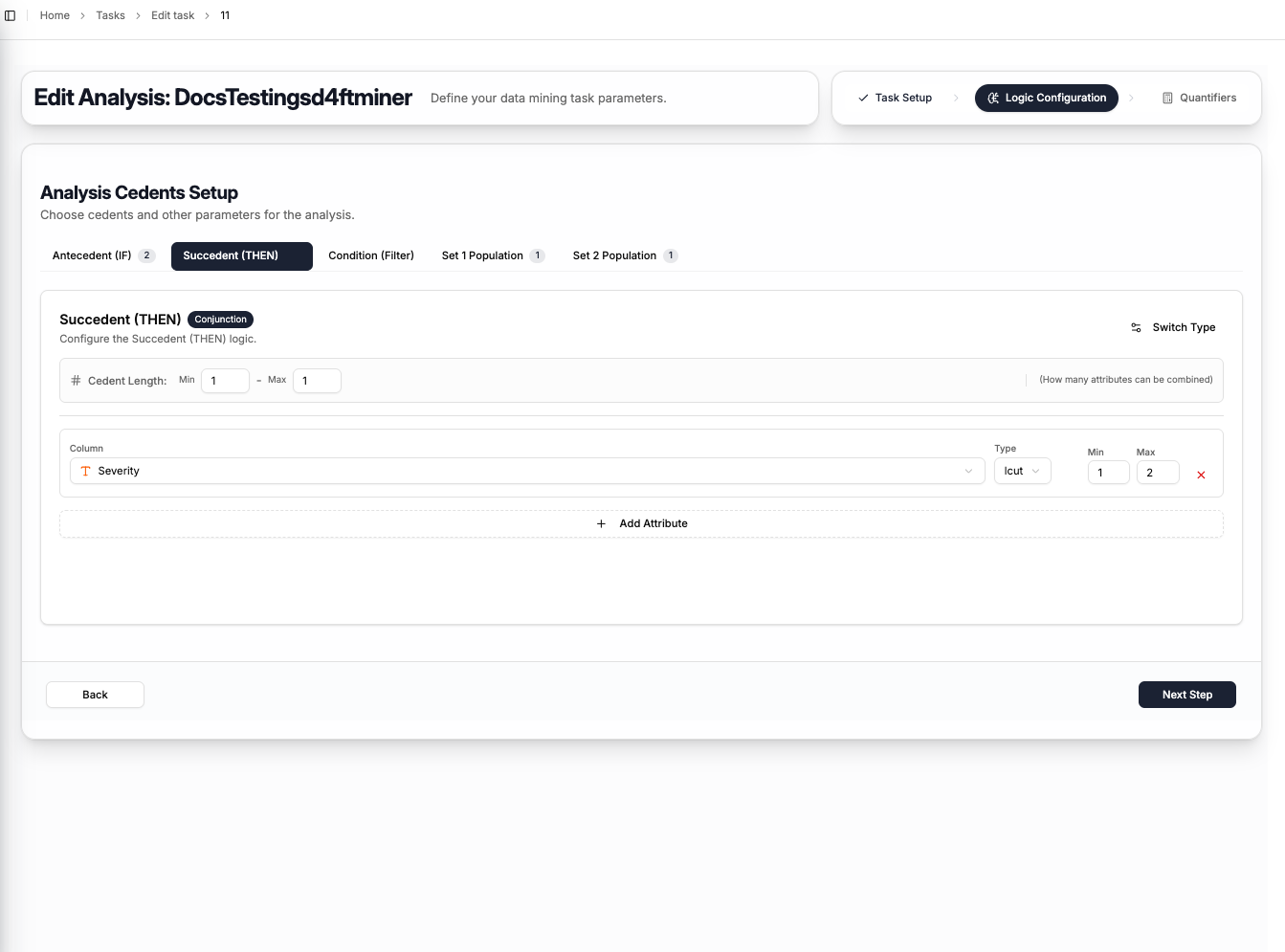This screenshot has width=1285, height=952.
Task: Click the red X remove attribute icon
Action: [1201, 475]
